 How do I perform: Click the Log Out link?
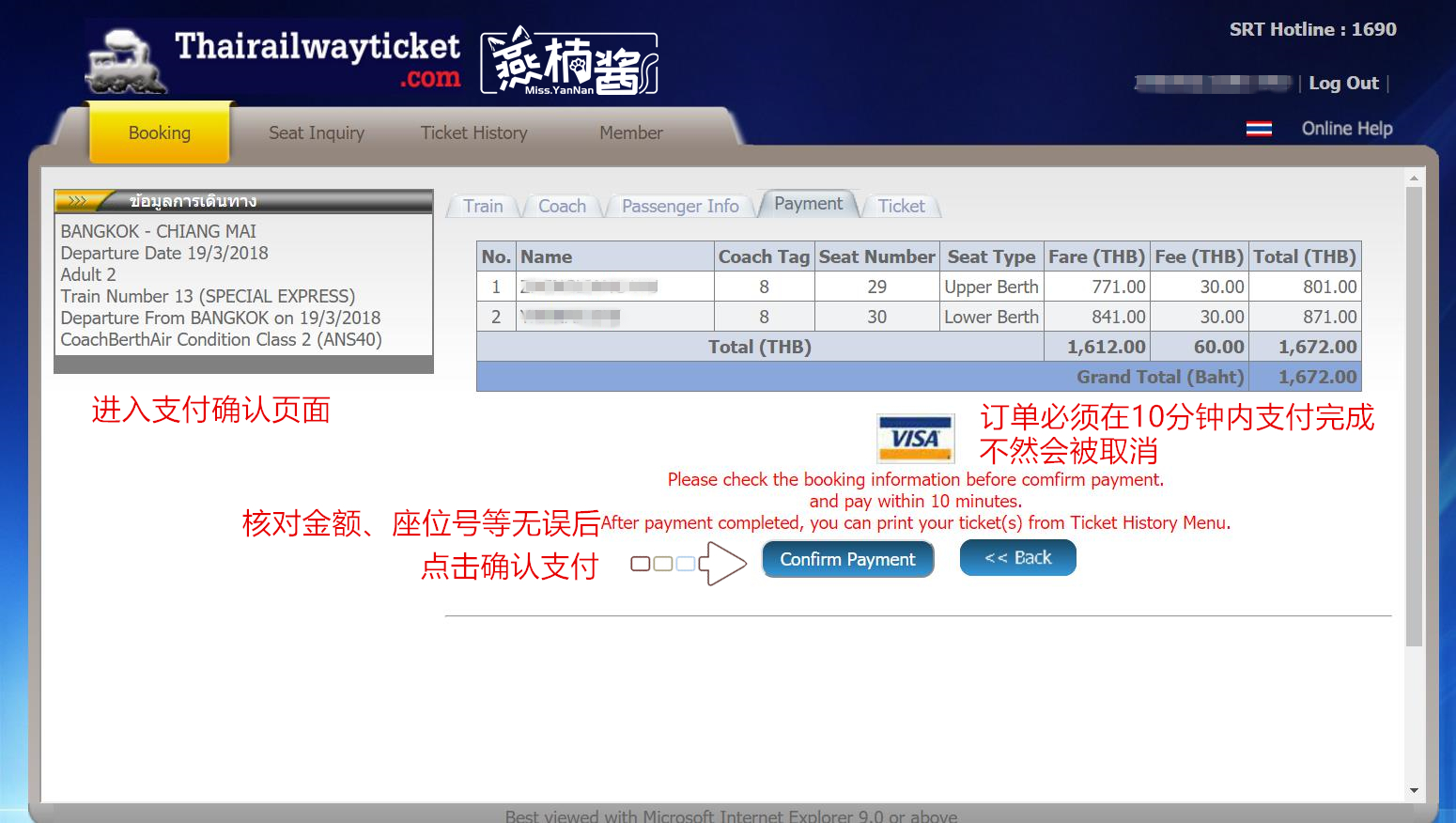[1343, 83]
